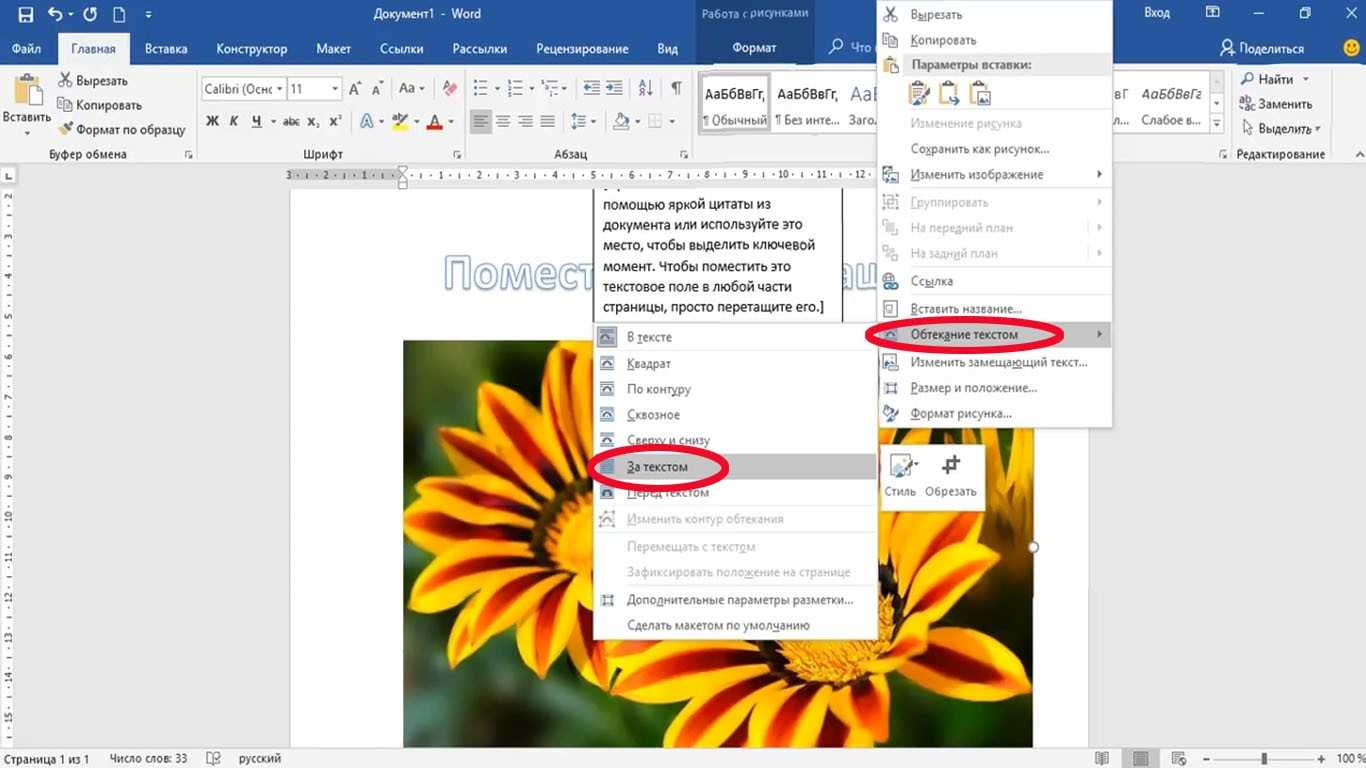The image size is (1366, 768).
Task: Save the document using the floppy icon
Action: (x=25, y=14)
